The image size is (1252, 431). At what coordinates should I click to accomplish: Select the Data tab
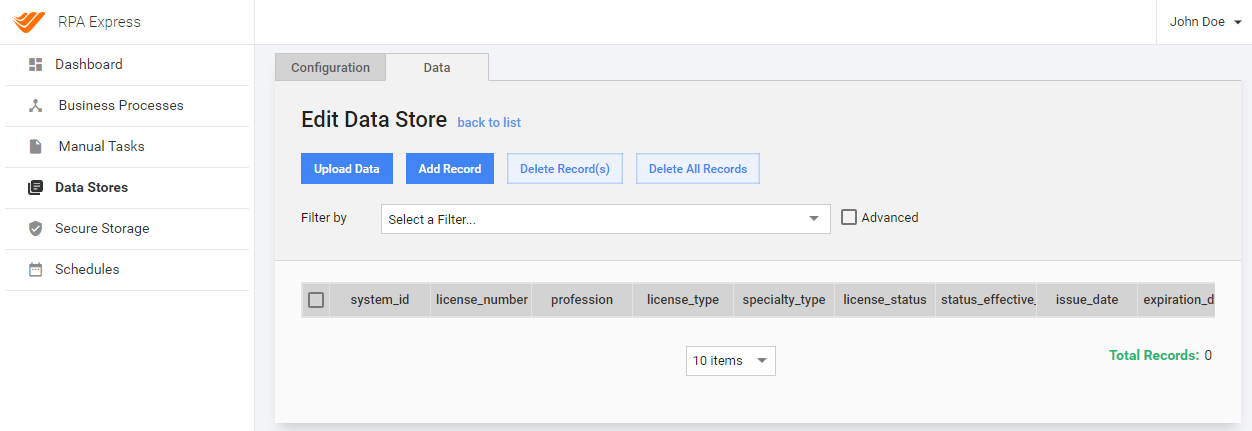pos(437,67)
